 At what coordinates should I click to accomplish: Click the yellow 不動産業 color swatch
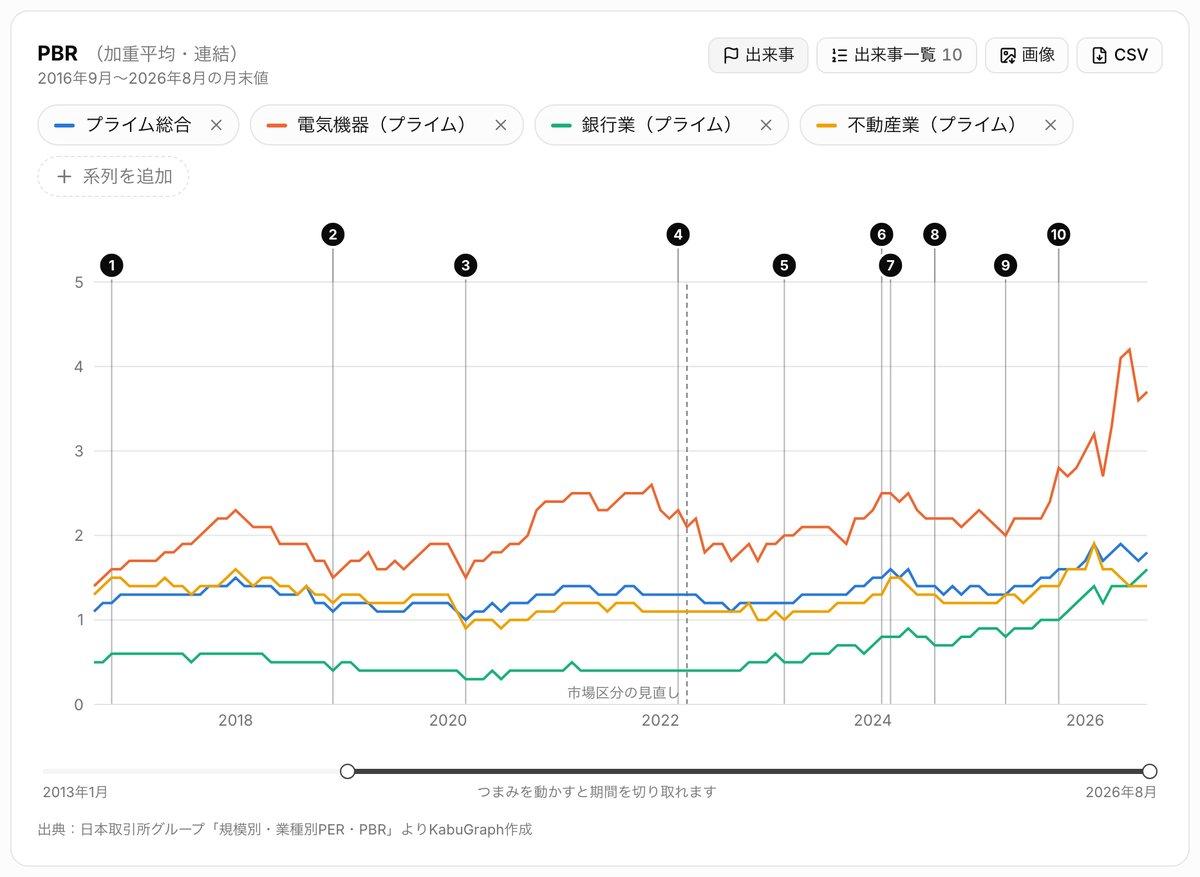pyautogui.click(x=826, y=125)
